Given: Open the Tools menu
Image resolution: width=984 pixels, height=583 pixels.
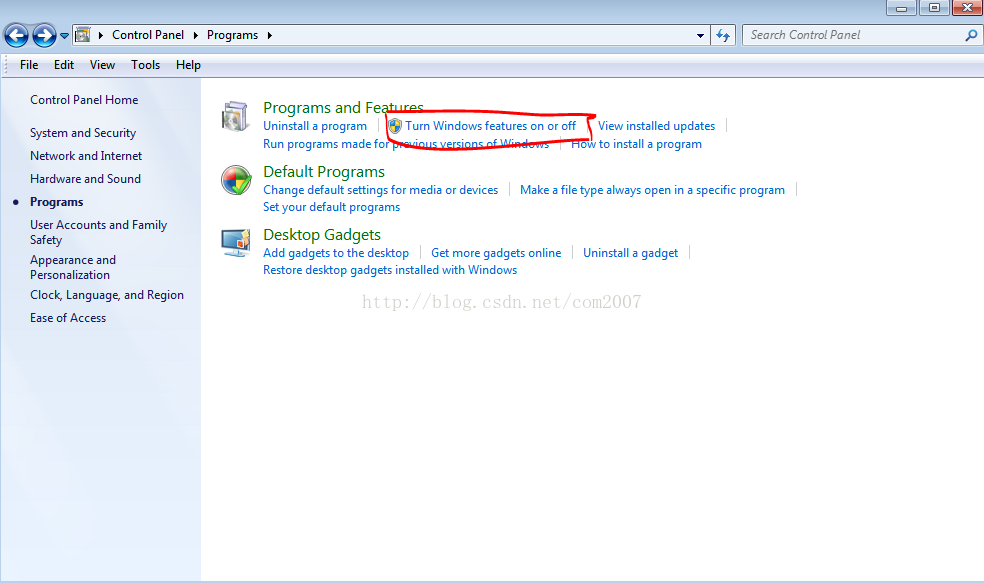Looking at the screenshot, I should click(145, 65).
